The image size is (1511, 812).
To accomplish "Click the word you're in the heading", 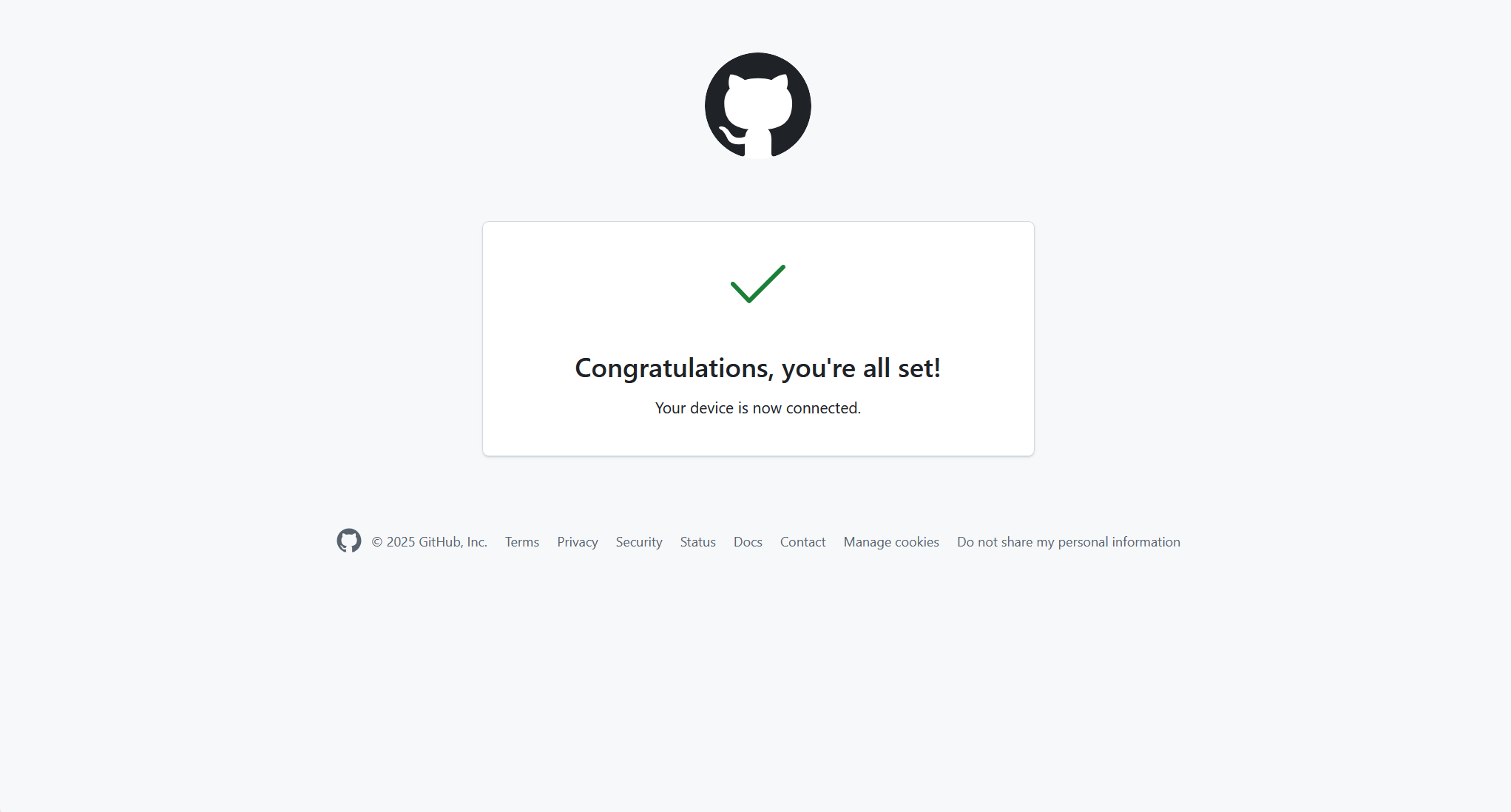I will coord(819,368).
